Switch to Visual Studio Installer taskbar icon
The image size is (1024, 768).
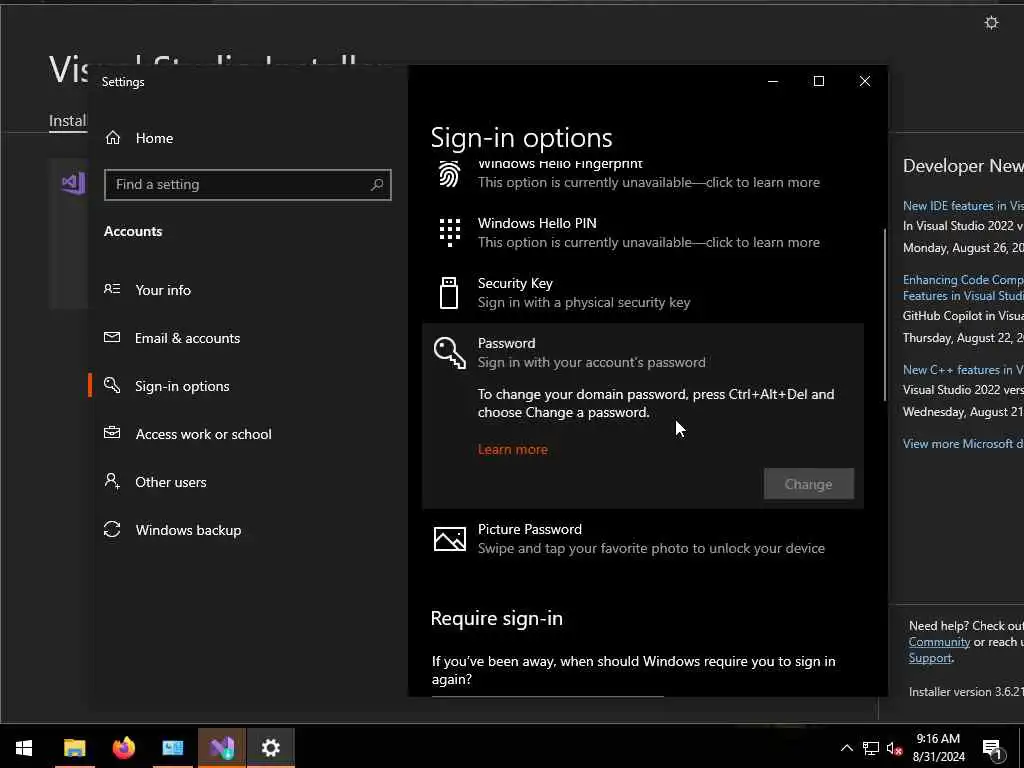(x=222, y=748)
